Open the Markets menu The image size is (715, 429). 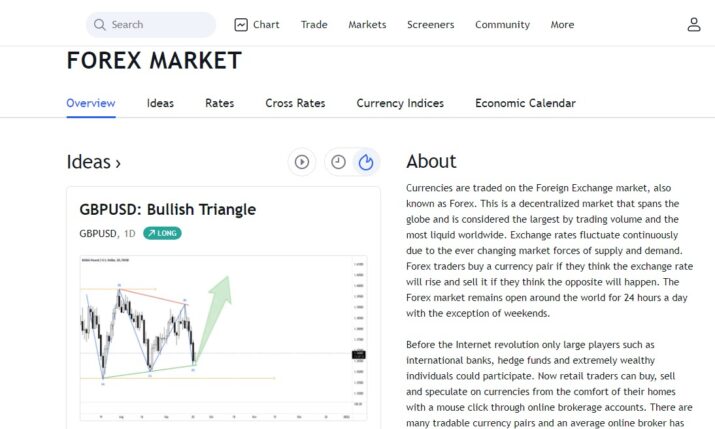pos(367,25)
